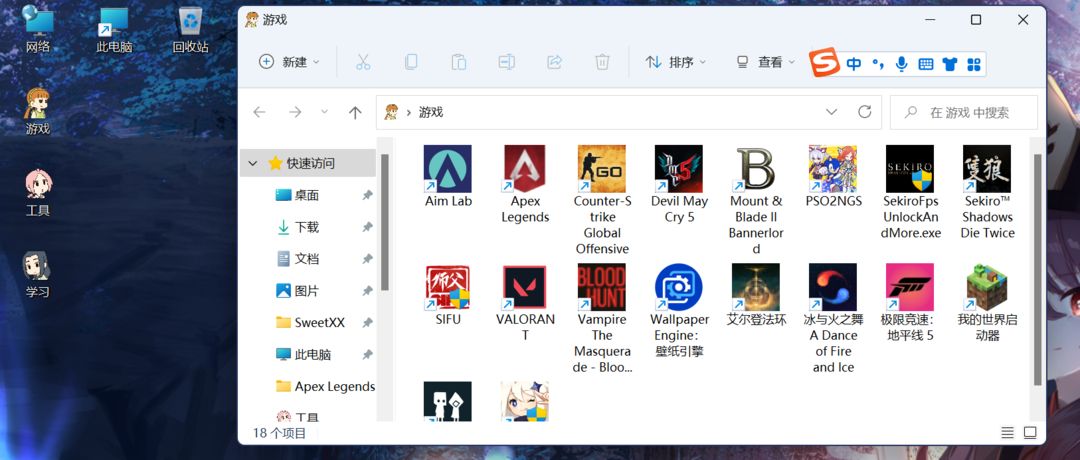Click the 在 游戏 中搜索 search box

(964, 112)
